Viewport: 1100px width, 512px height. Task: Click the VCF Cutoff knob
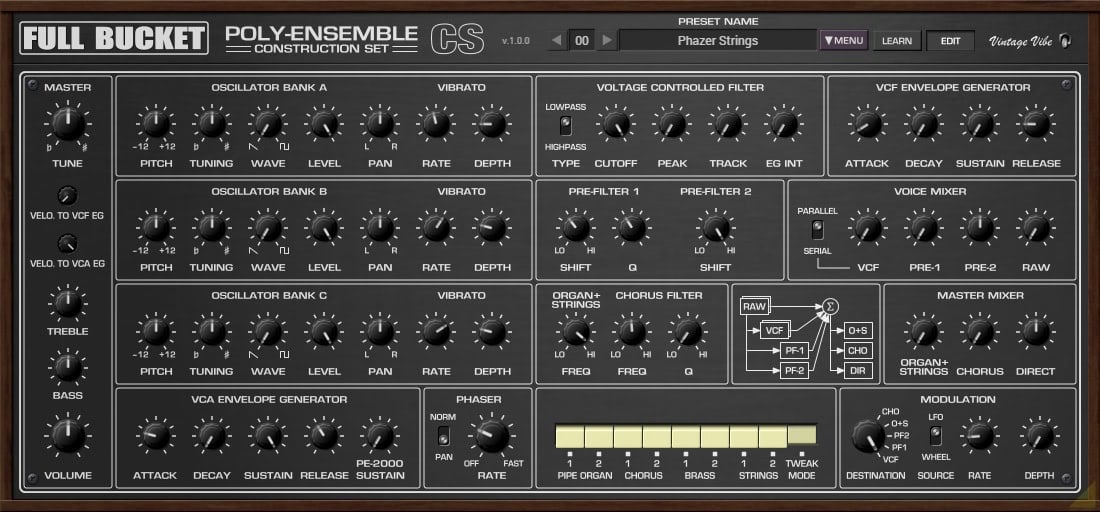click(x=616, y=125)
